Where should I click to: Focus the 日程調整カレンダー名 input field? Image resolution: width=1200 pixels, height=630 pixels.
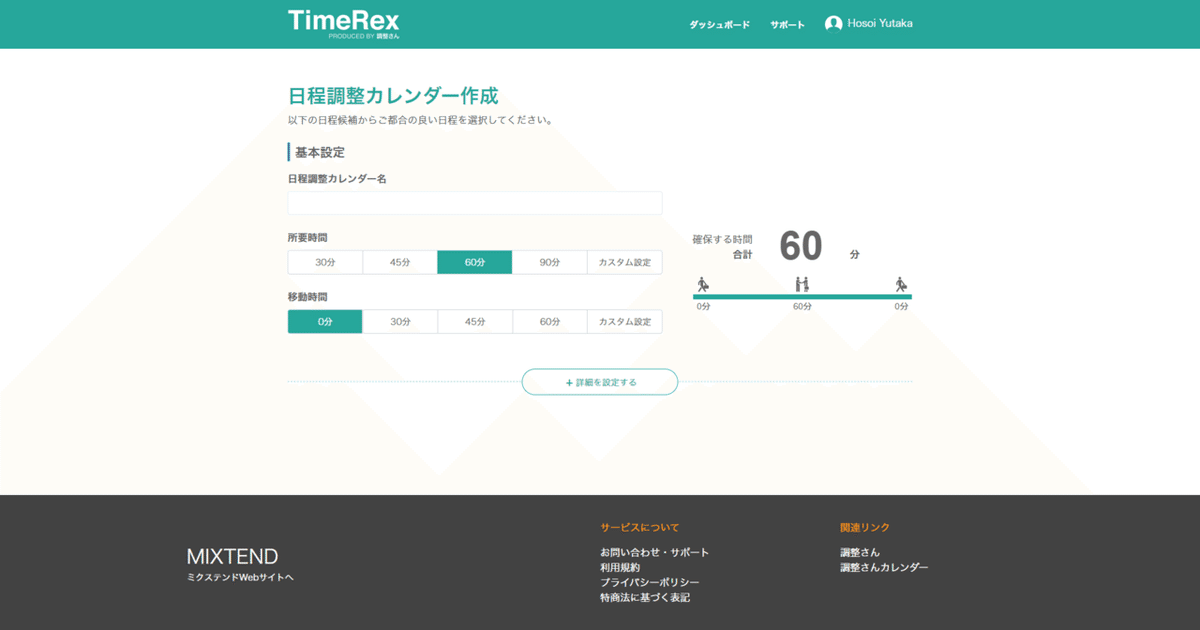coord(475,203)
